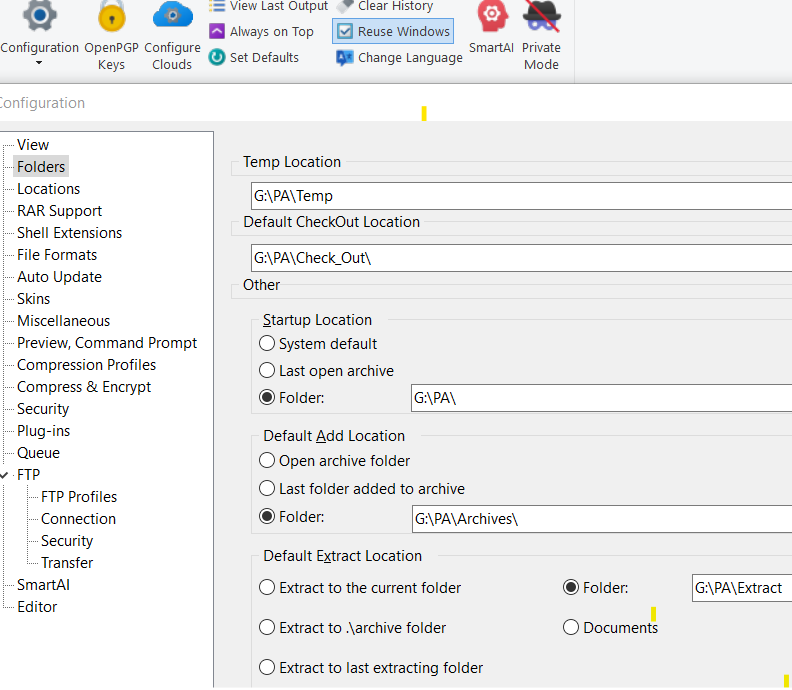Screen dimensions: 792x690
Task: Open Plug-ins settings page
Action: [43, 431]
